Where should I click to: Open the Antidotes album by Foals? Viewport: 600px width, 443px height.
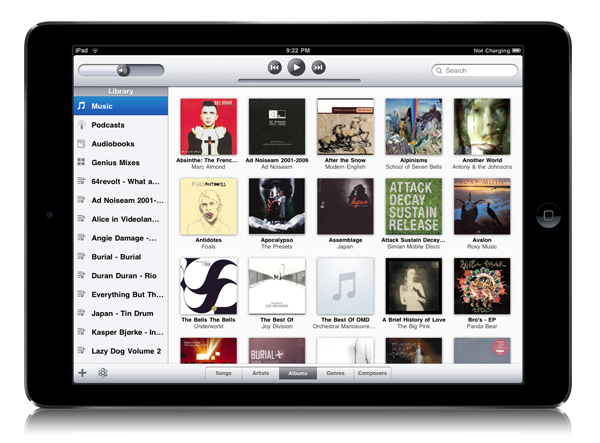tap(209, 206)
